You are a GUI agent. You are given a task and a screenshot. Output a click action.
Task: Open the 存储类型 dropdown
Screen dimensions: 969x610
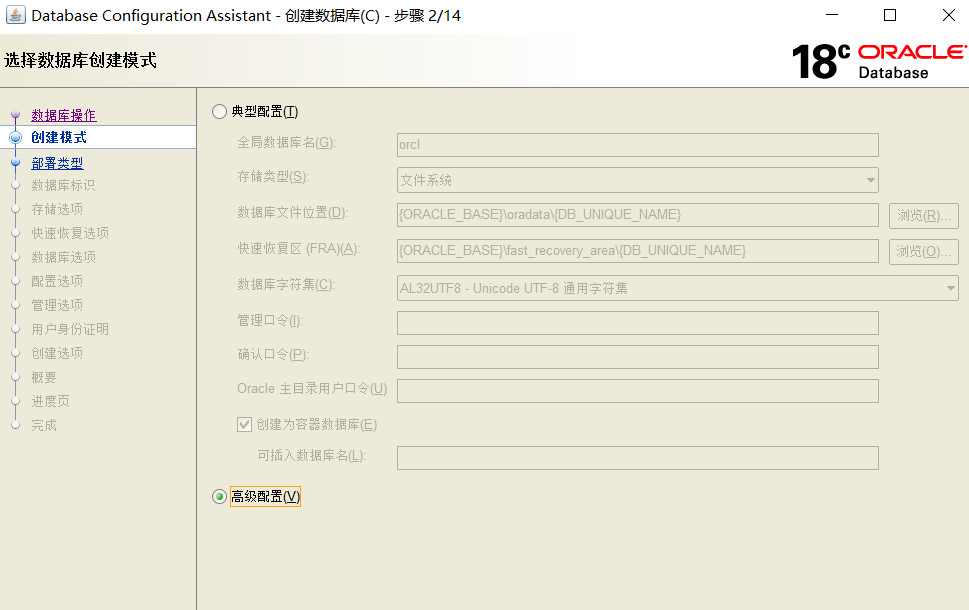[638, 180]
